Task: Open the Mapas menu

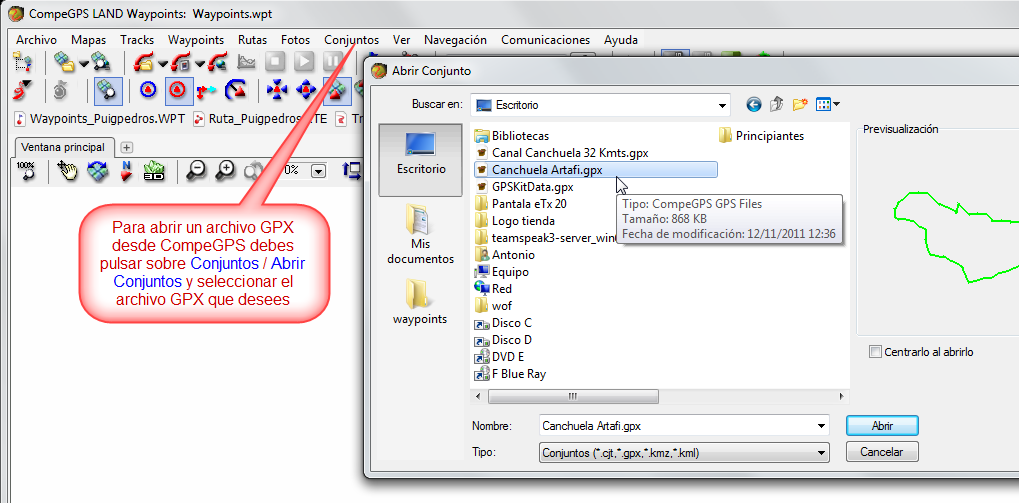Action: pyautogui.click(x=88, y=40)
